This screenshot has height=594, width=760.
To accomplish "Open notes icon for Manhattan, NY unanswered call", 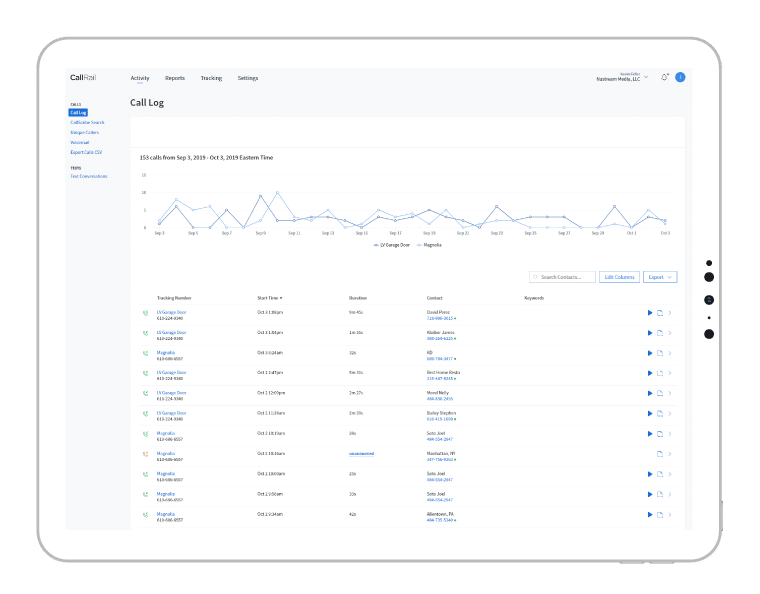I will tap(660, 454).
